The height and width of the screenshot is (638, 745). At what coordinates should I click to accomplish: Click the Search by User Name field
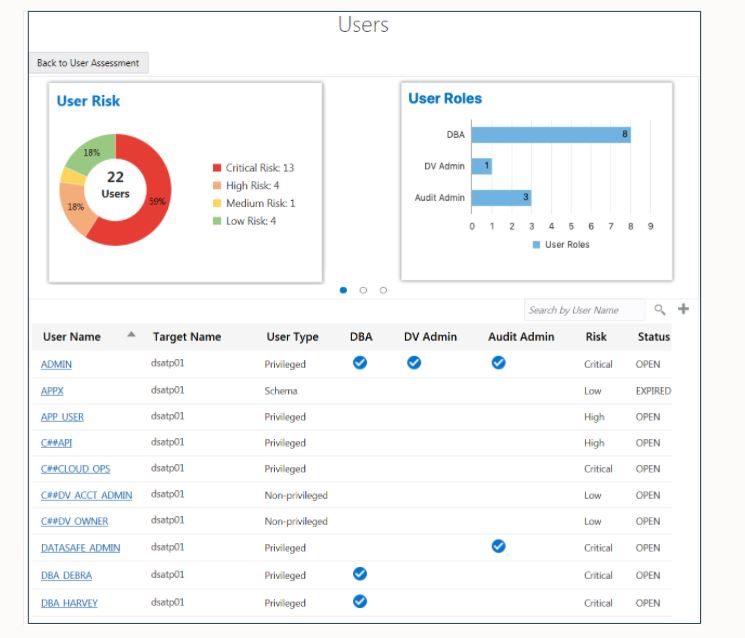point(585,310)
